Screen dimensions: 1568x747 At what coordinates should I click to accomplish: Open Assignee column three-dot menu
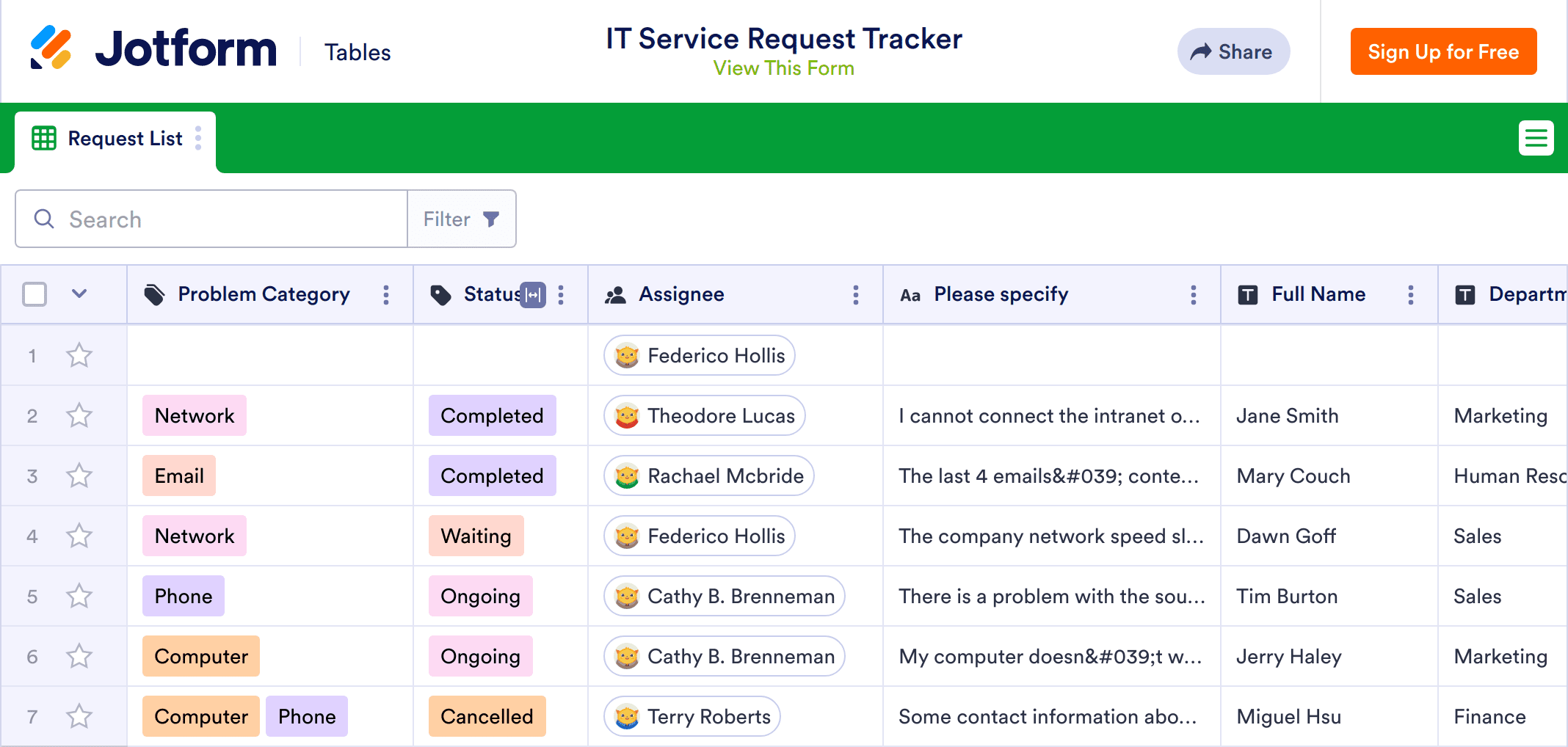point(855,295)
